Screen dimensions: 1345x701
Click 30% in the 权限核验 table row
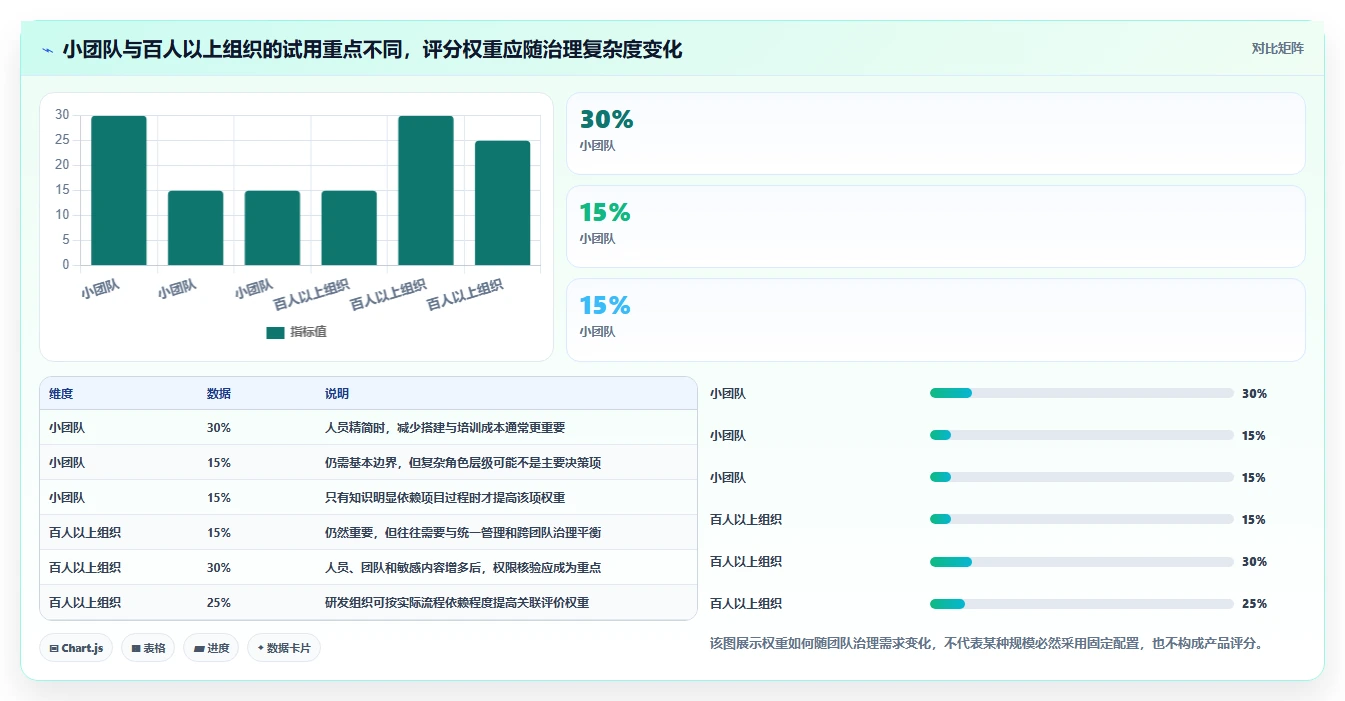pyautogui.click(x=219, y=568)
